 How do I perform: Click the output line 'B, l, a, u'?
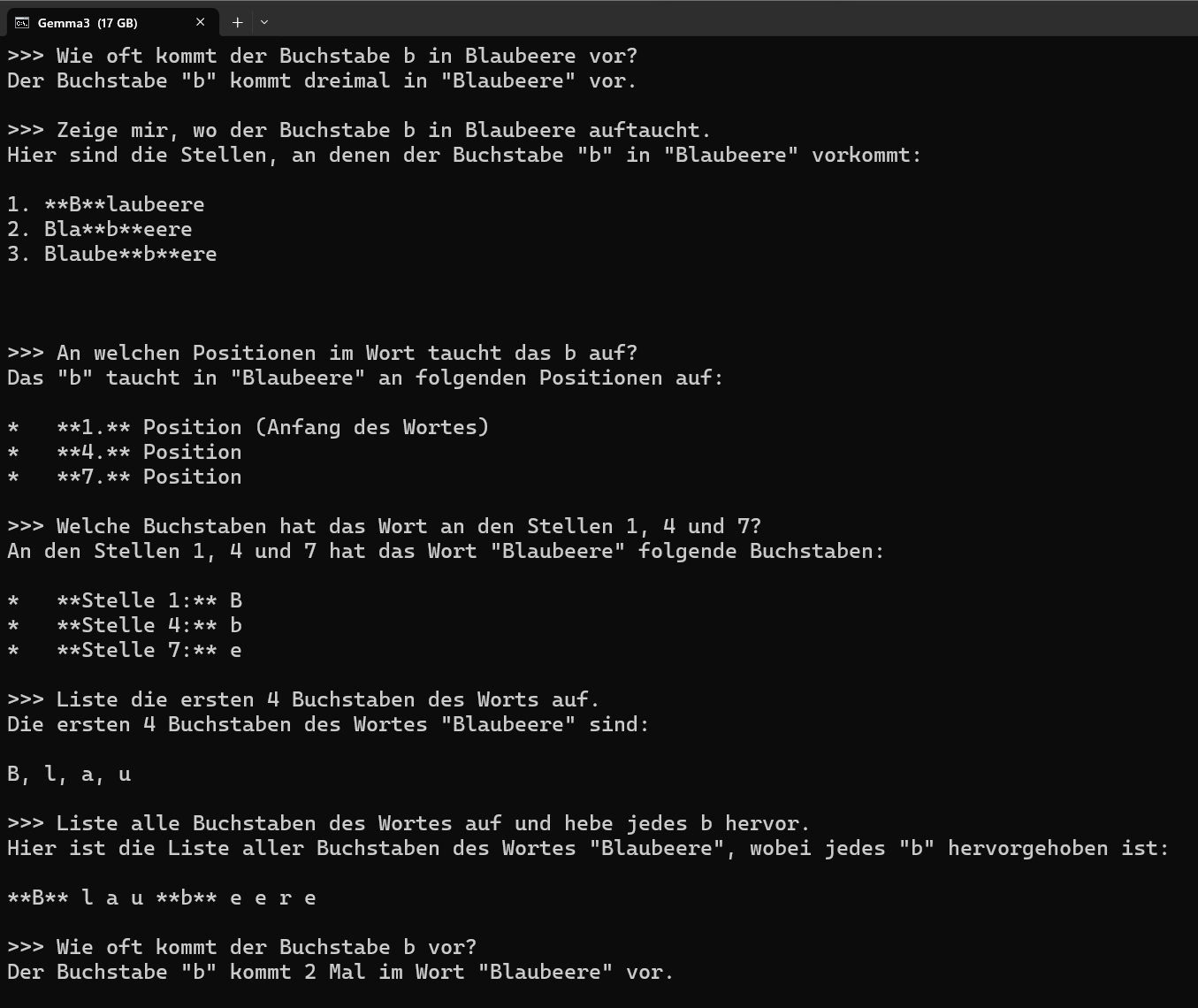69,774
